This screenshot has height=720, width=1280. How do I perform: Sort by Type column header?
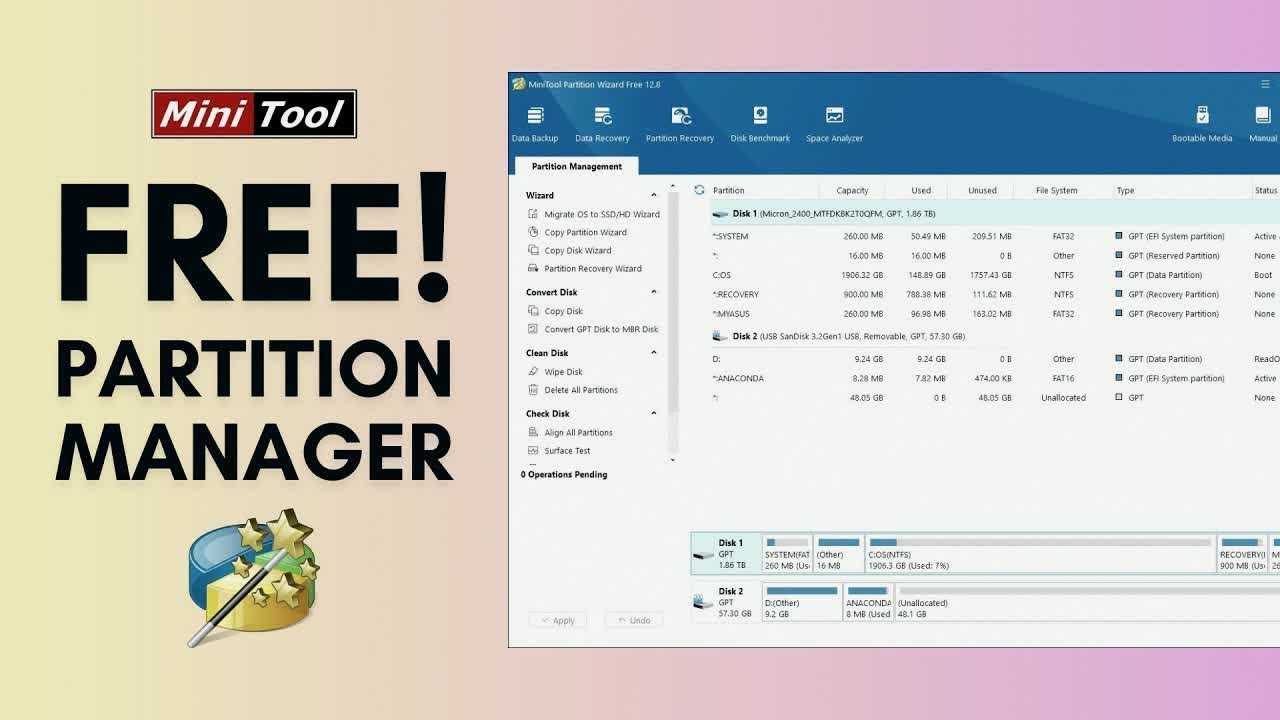[1126, 190]
